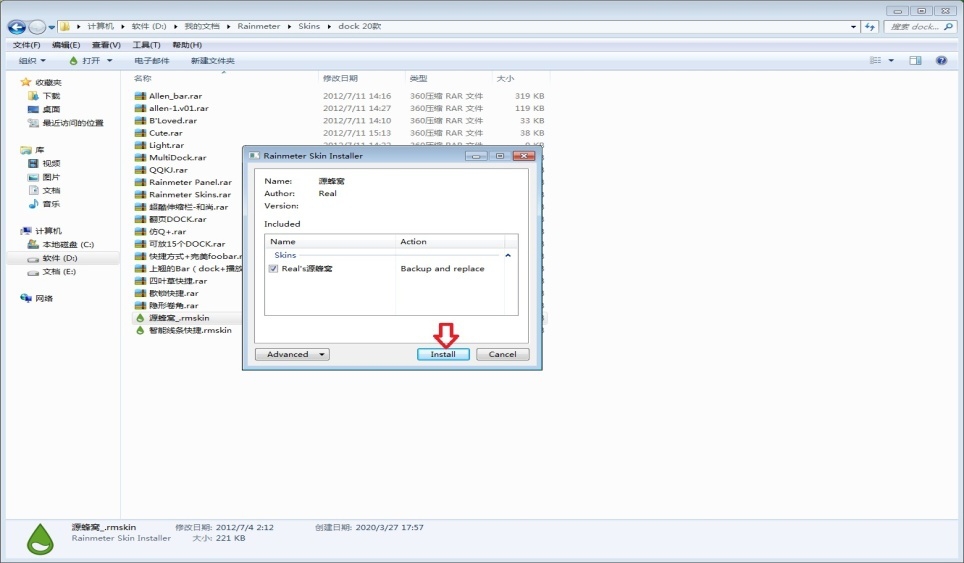Viewport: 964px width, 563px height.
Task: Select the 翻页DOCK.rar file
Action: click(x=178, y=219)
